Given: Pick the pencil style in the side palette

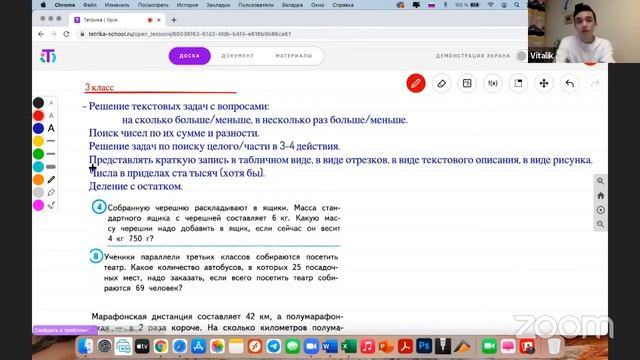Looking at the screenshot, I should (51, 180).
